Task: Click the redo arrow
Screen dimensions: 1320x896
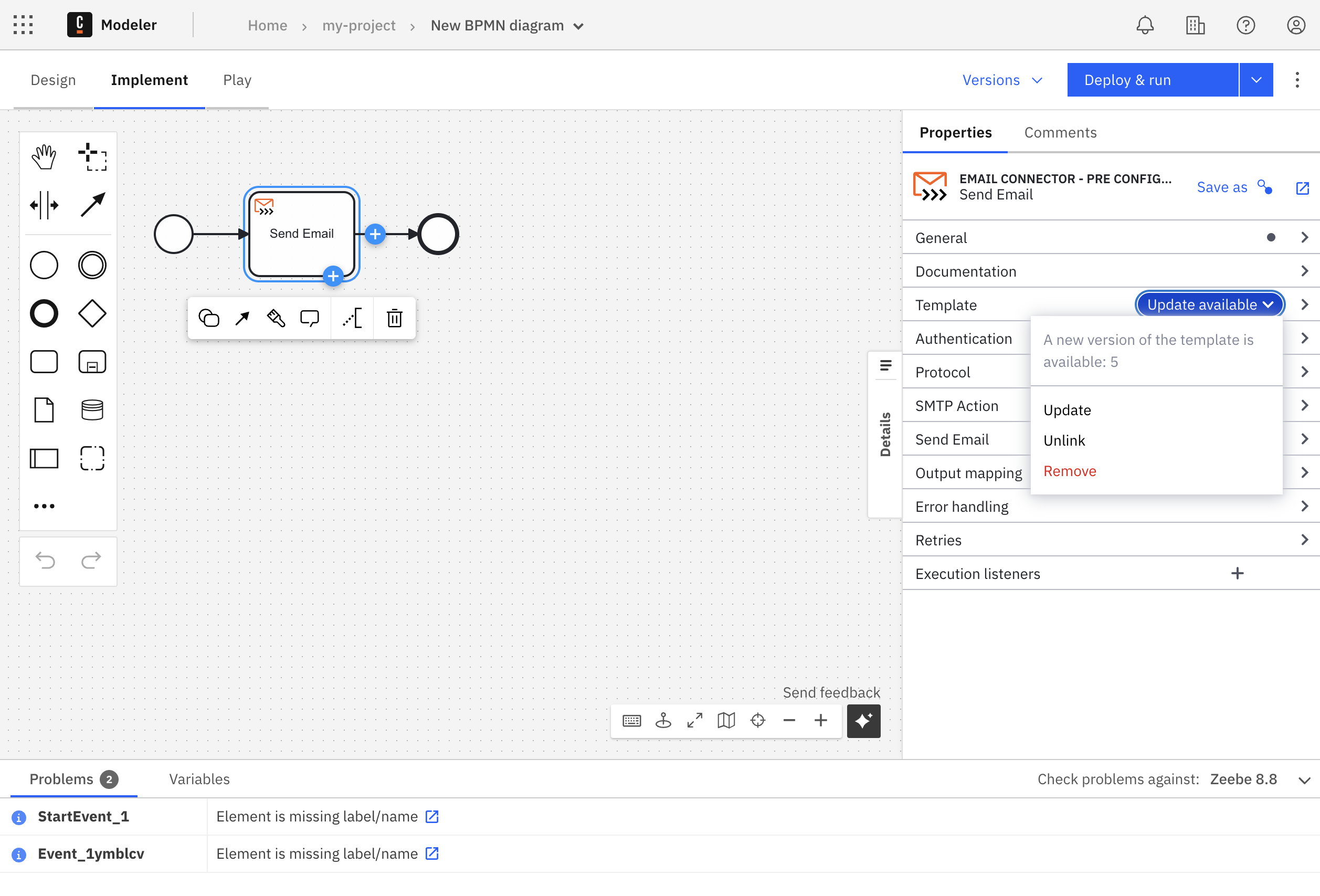Action: pos(91,561)
